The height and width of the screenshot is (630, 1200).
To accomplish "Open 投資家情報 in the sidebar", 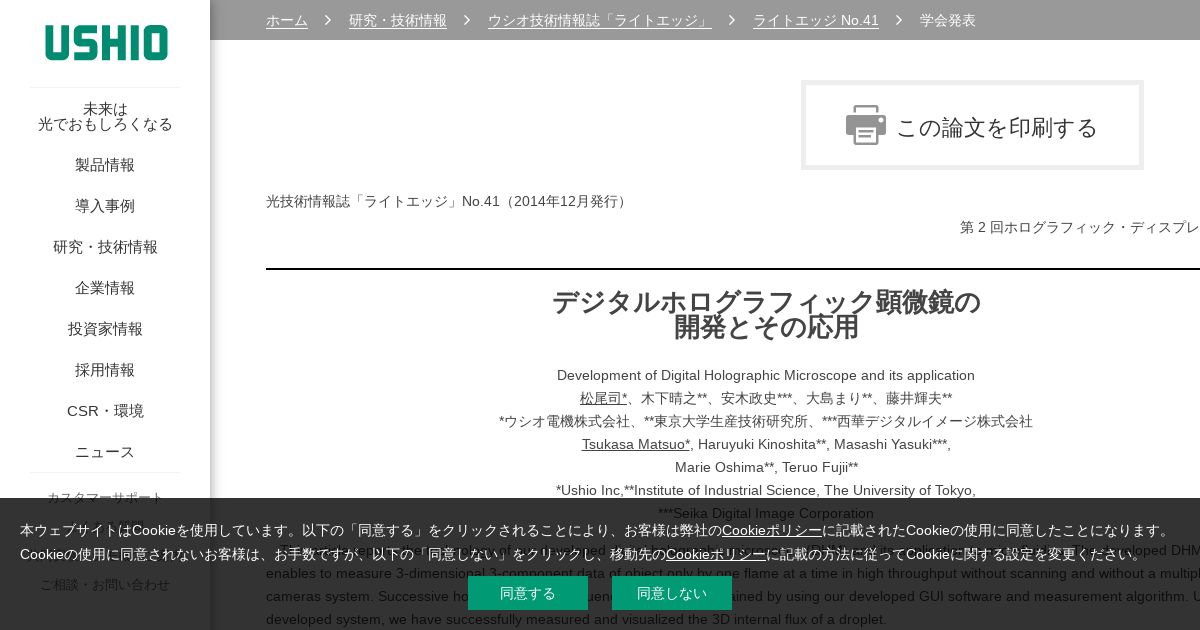I will pyautogui.click(x=105, y=329).
